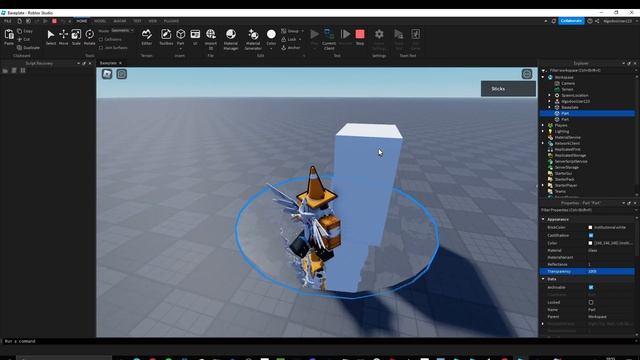This screenshot has width=640, height=360.
Task: Click the blue Collaborate button
Action: tap(571, 21)
